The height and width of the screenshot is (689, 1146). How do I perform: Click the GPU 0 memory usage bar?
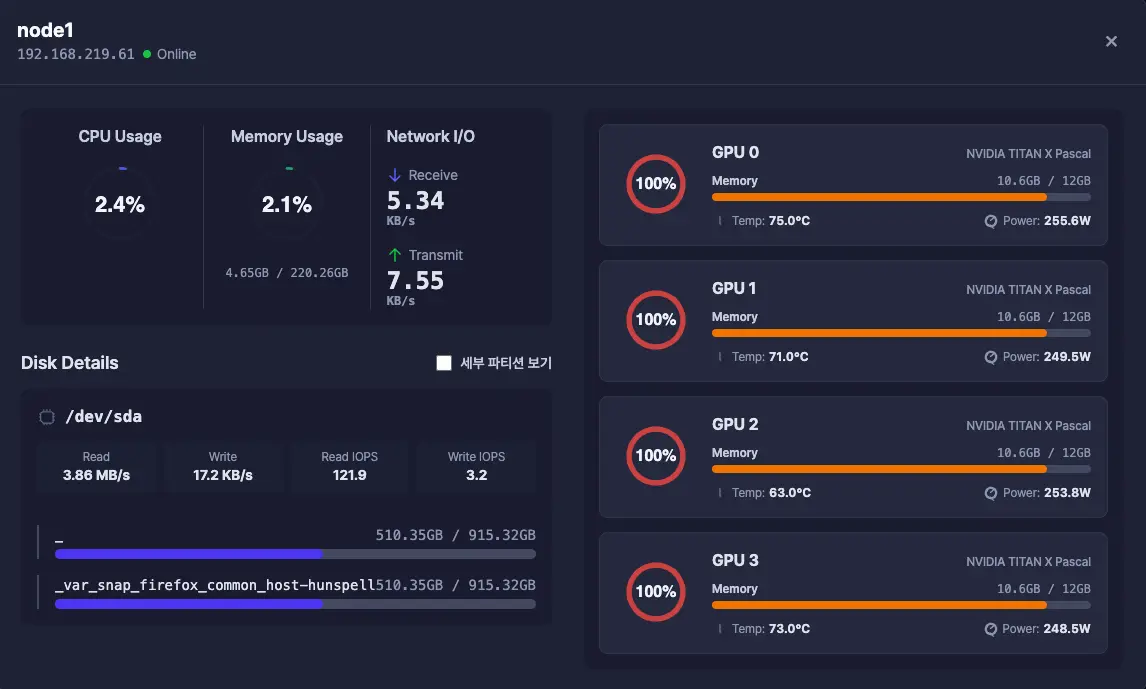pyautogui.click(x=900, y=197)
